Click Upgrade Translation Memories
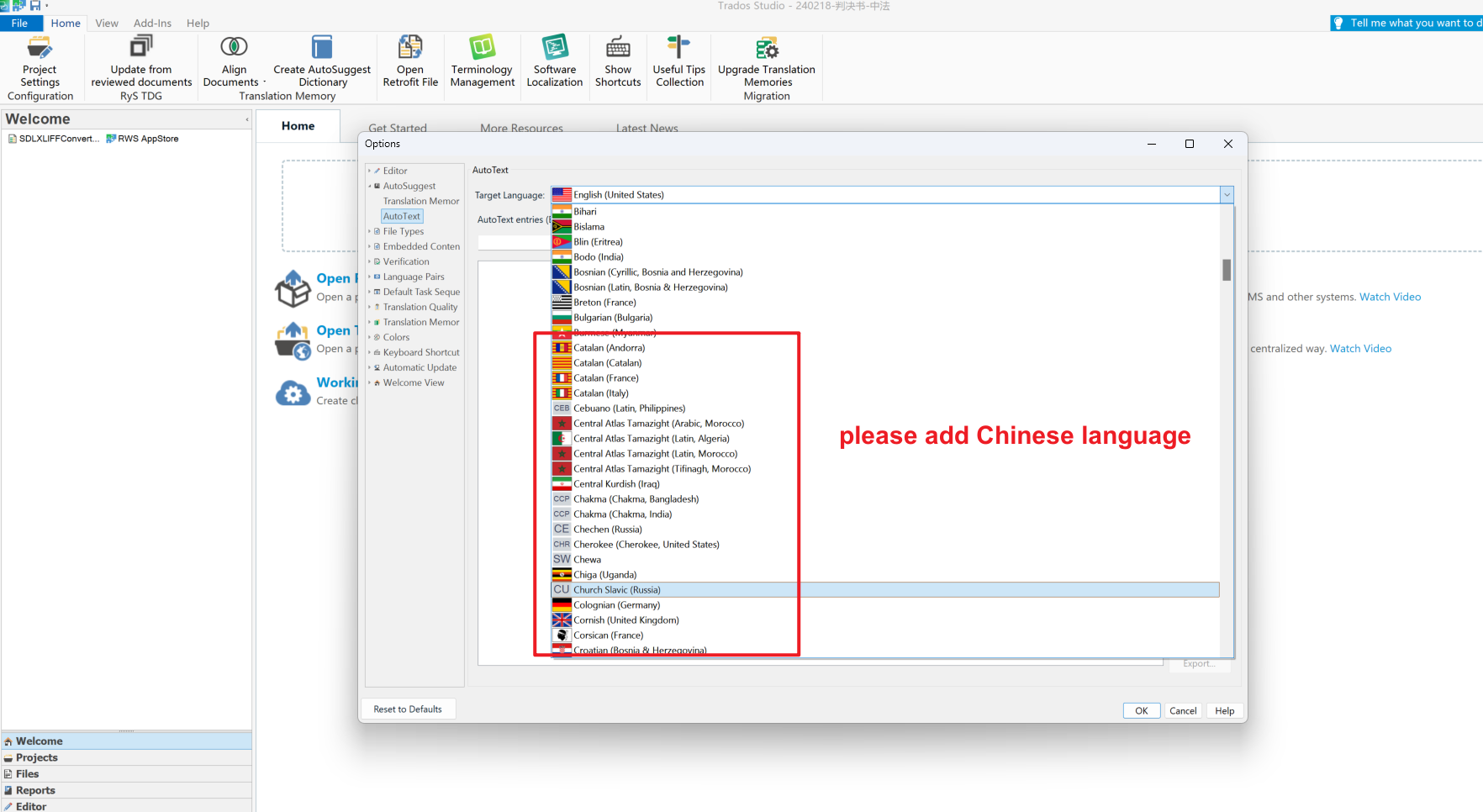This screenshot has height=812, width=1483. point(767,61)
